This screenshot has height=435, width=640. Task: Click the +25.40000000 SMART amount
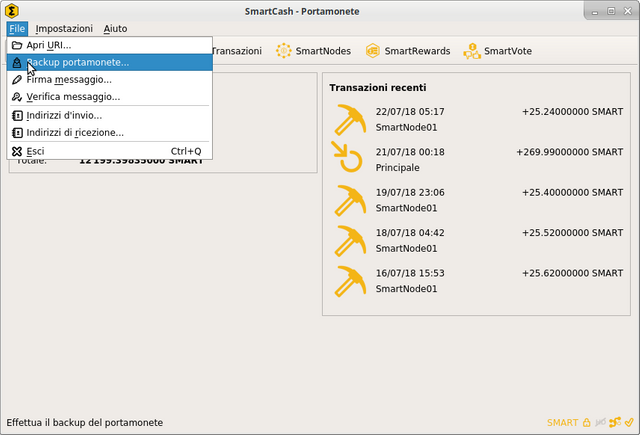(x=573, y=193)
